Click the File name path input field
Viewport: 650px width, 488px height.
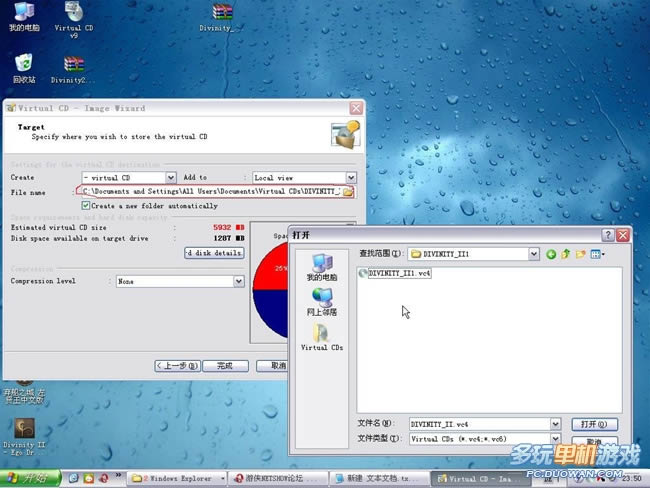pos(211,192)
